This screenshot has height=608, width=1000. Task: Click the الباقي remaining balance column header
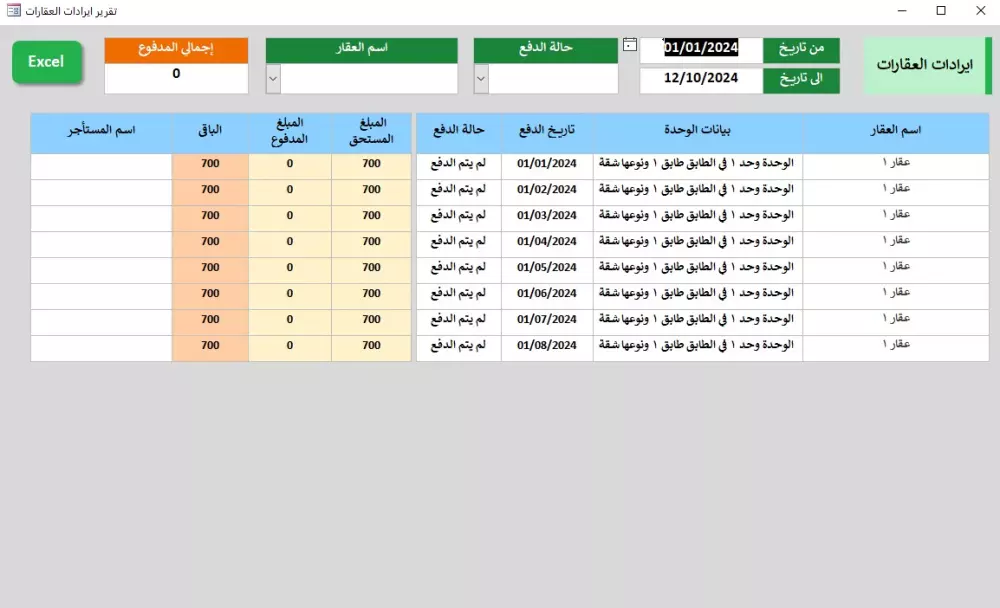click(x=210, y=131)
